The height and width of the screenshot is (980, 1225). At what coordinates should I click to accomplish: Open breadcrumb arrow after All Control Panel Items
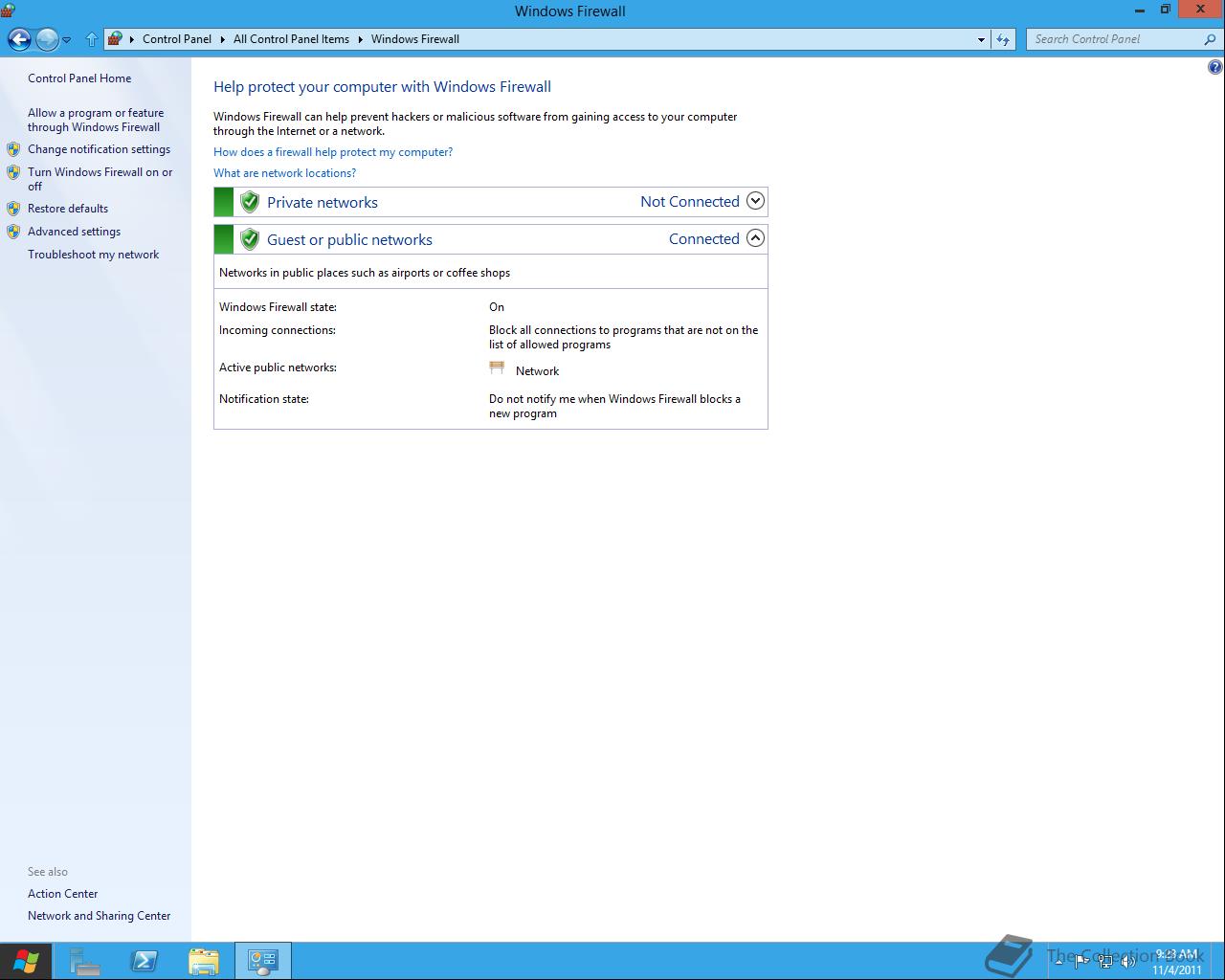pyautogui.click(x=361, y=39)
